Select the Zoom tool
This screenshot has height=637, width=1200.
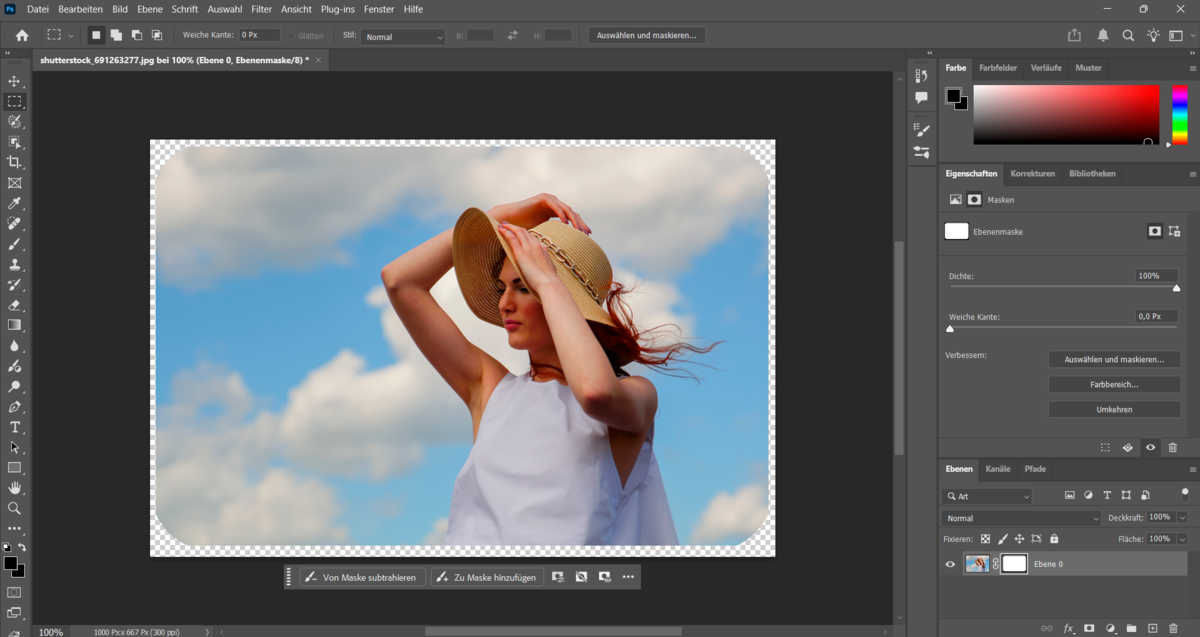[15, 508]
